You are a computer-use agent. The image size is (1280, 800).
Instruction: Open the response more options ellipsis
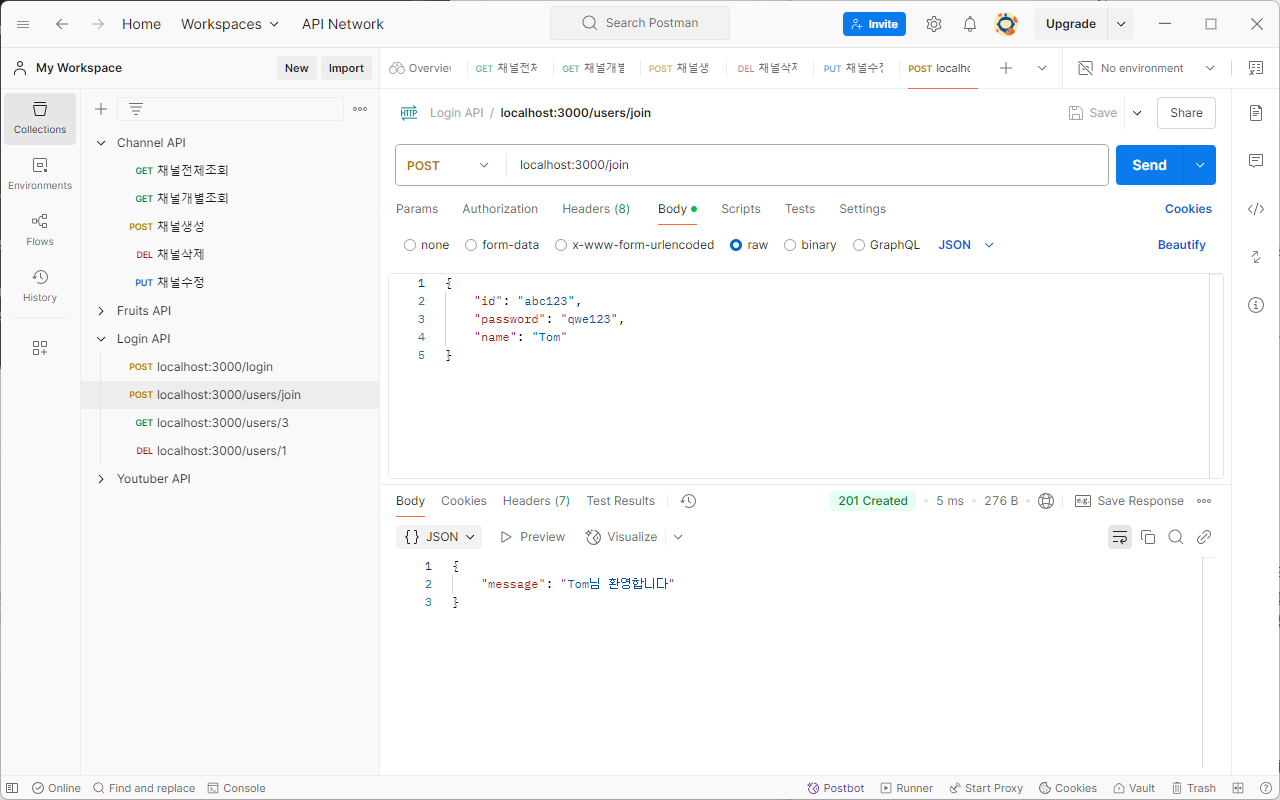[1204, 501]
